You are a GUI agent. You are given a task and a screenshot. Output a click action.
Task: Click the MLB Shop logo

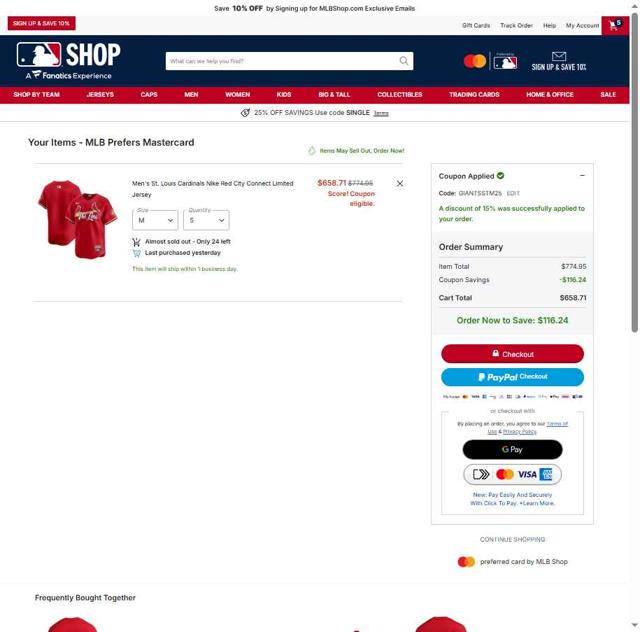tap(69, 60)
